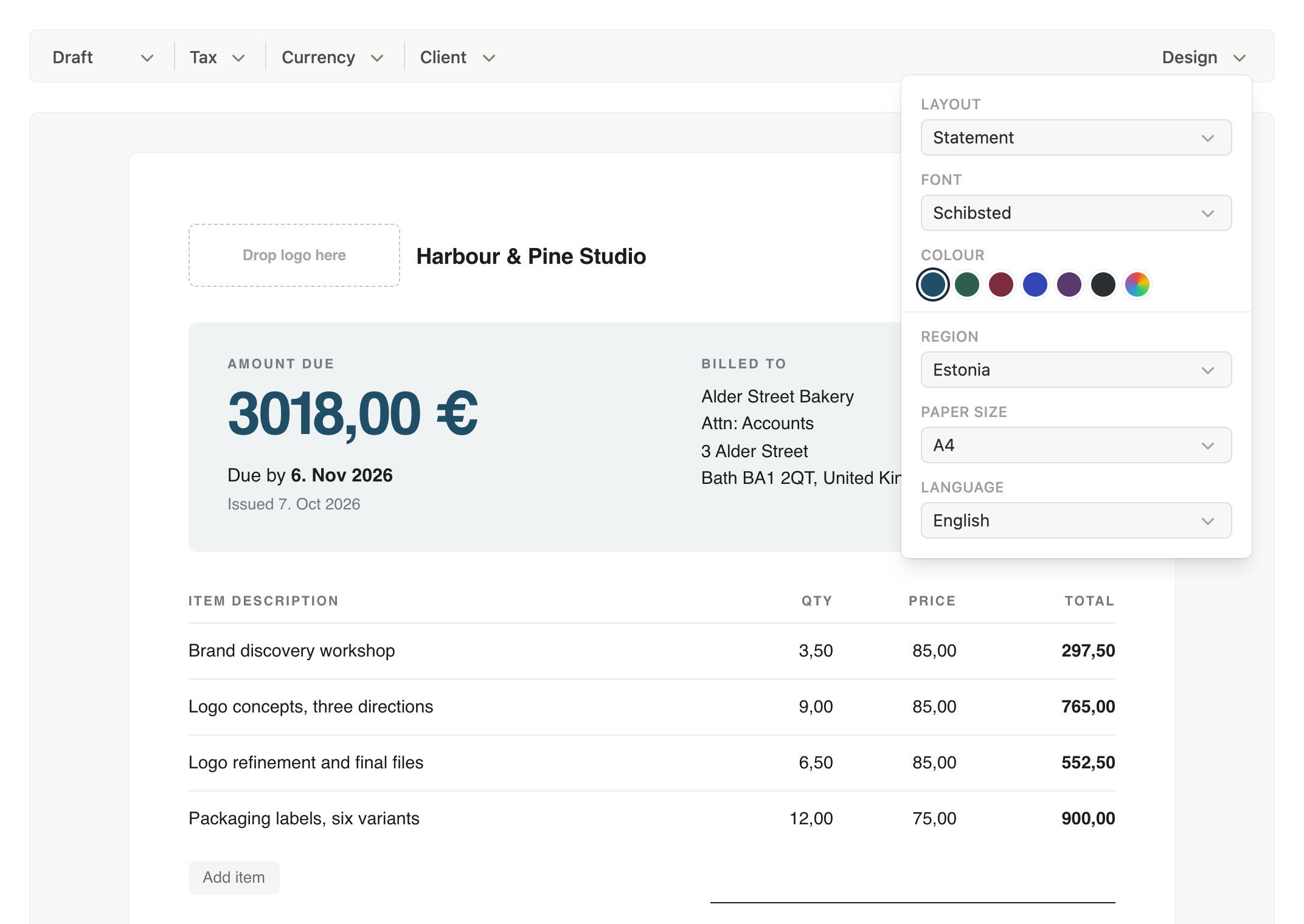Click Alder Street Bakery client name
Viewport: 1304px width, 924px height.
(x=777, y=396)
